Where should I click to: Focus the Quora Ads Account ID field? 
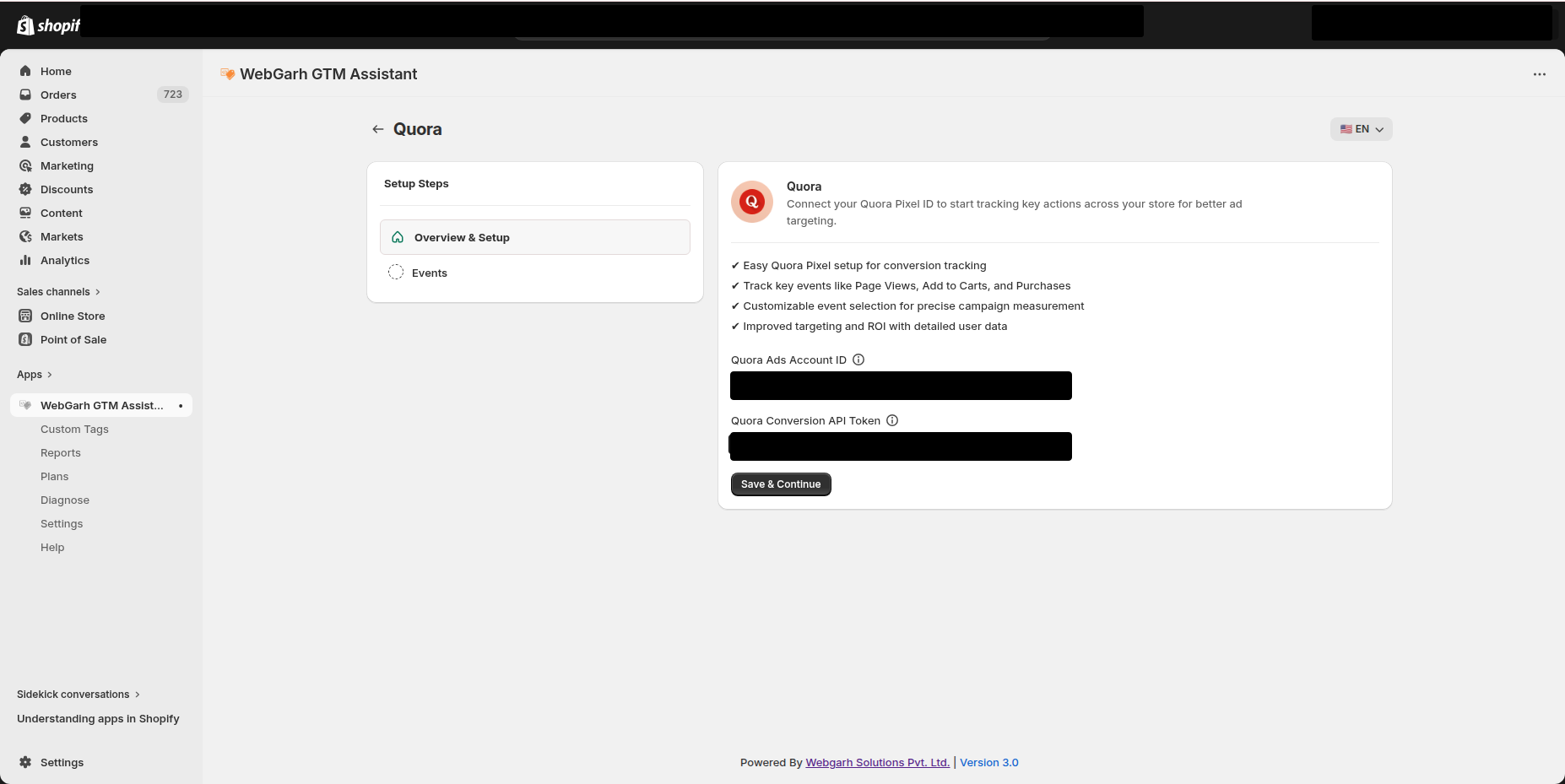coord(901,386)
